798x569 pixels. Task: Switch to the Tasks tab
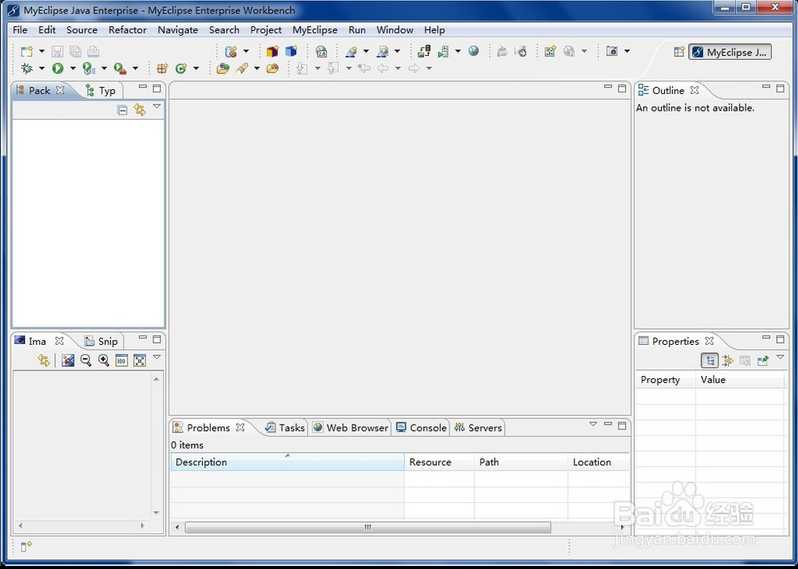click(285, 428)
